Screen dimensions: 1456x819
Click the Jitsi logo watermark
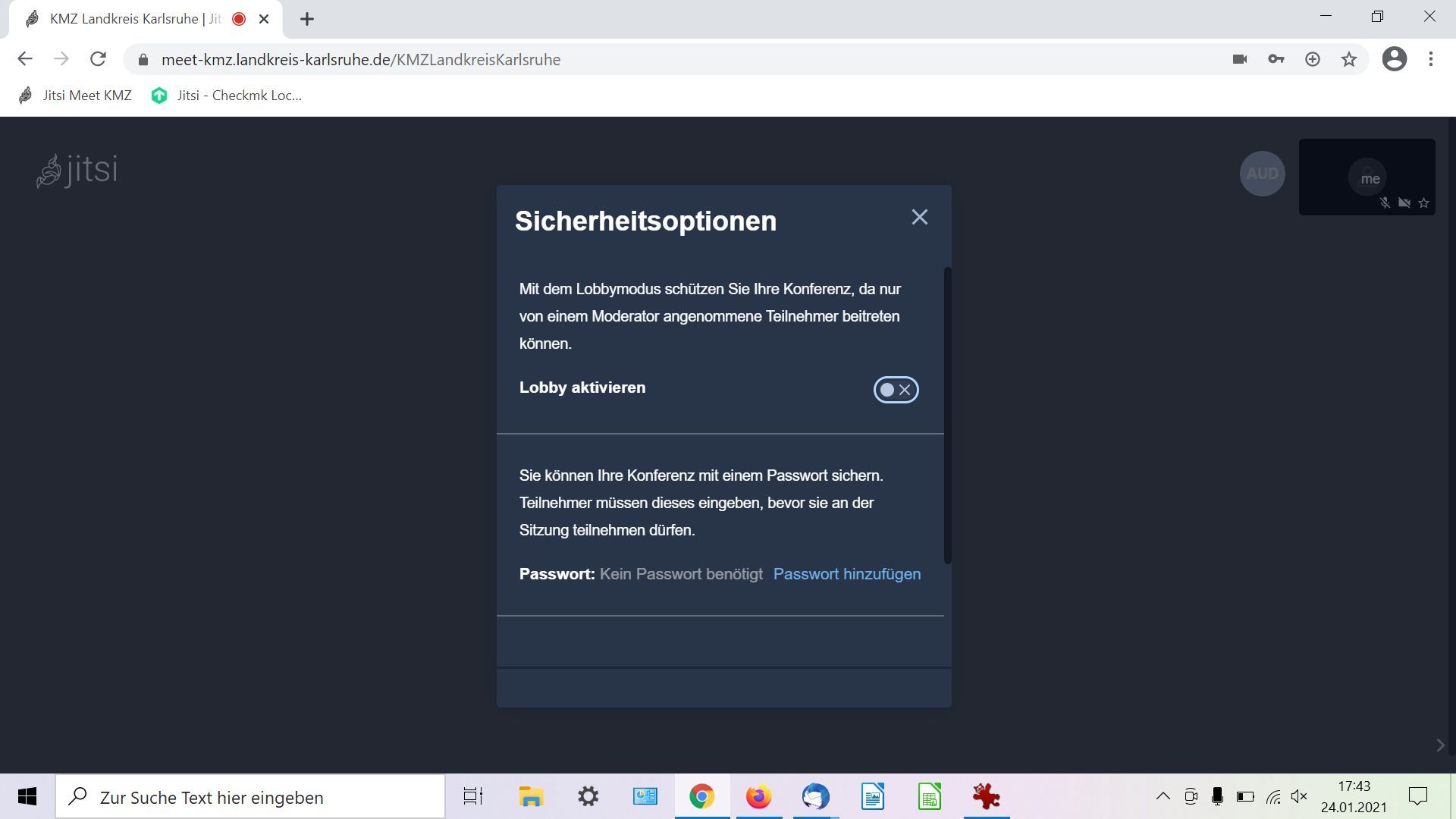pos(77,170)
